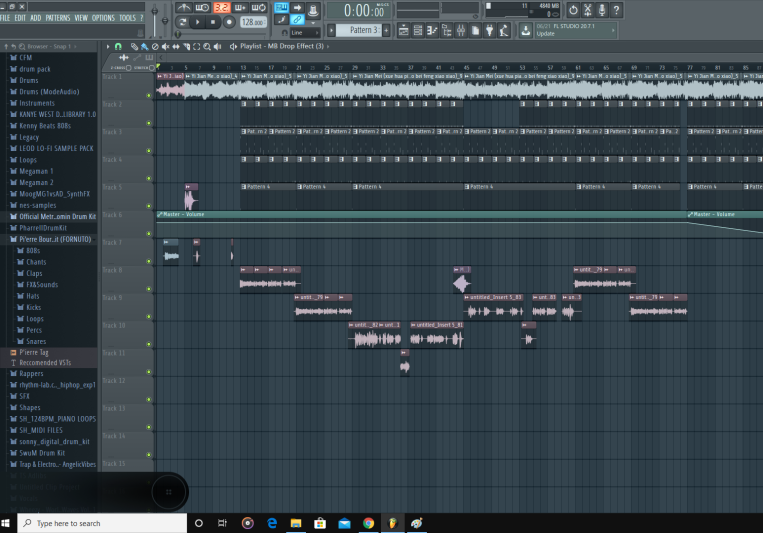Open the Line snap dropdown
The image size is (763, 533).
pos(305,33)
